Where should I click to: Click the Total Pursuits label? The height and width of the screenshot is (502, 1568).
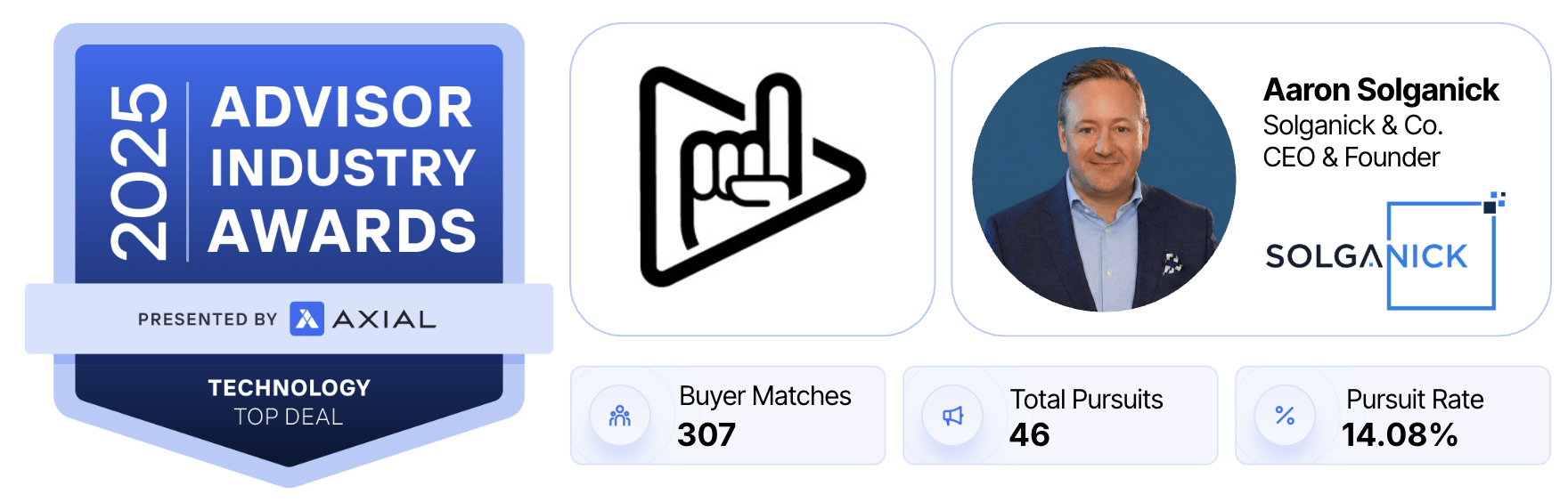pos(1086,400)
